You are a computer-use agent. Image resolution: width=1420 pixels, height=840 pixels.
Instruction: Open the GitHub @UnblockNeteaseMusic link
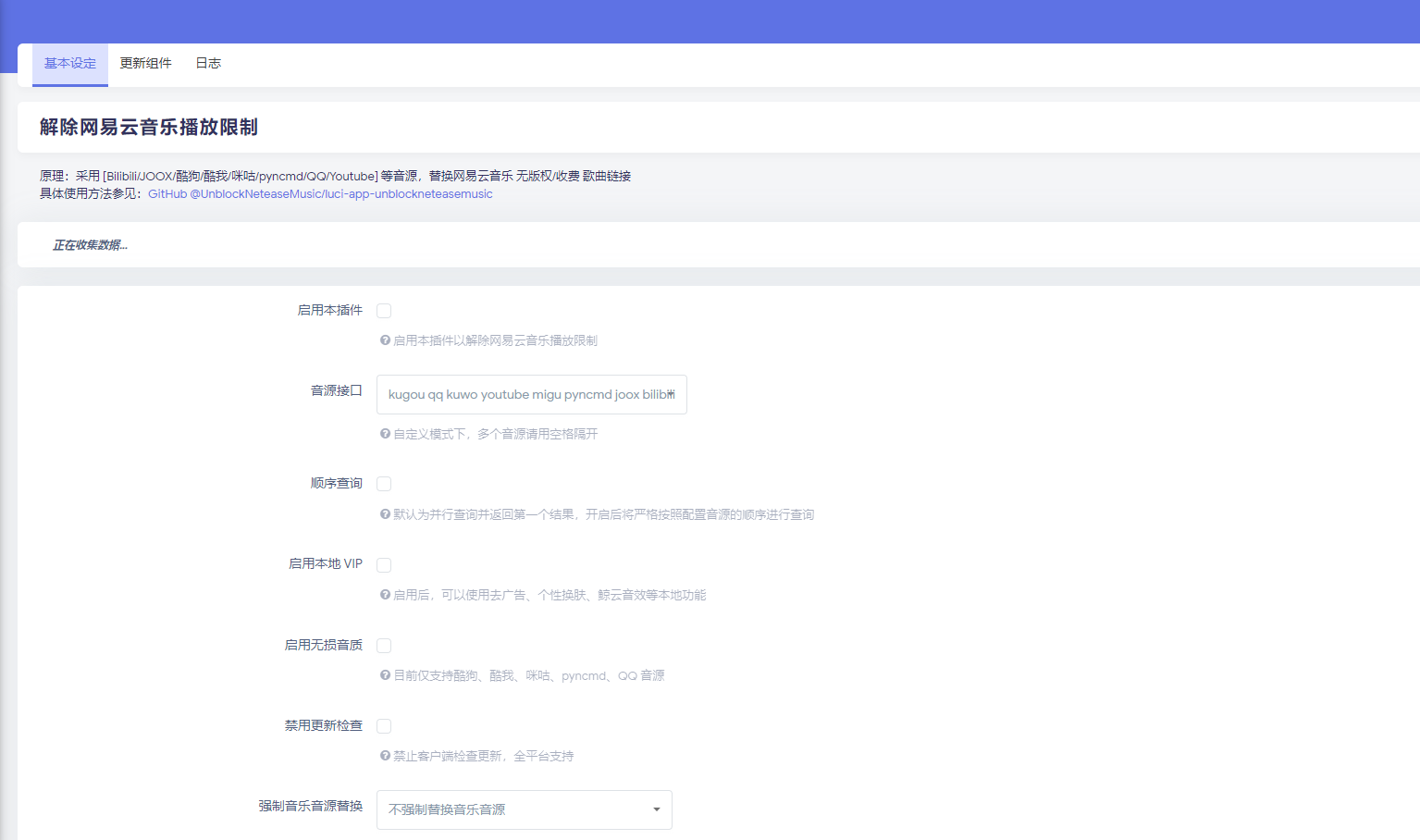coord(320,194)
